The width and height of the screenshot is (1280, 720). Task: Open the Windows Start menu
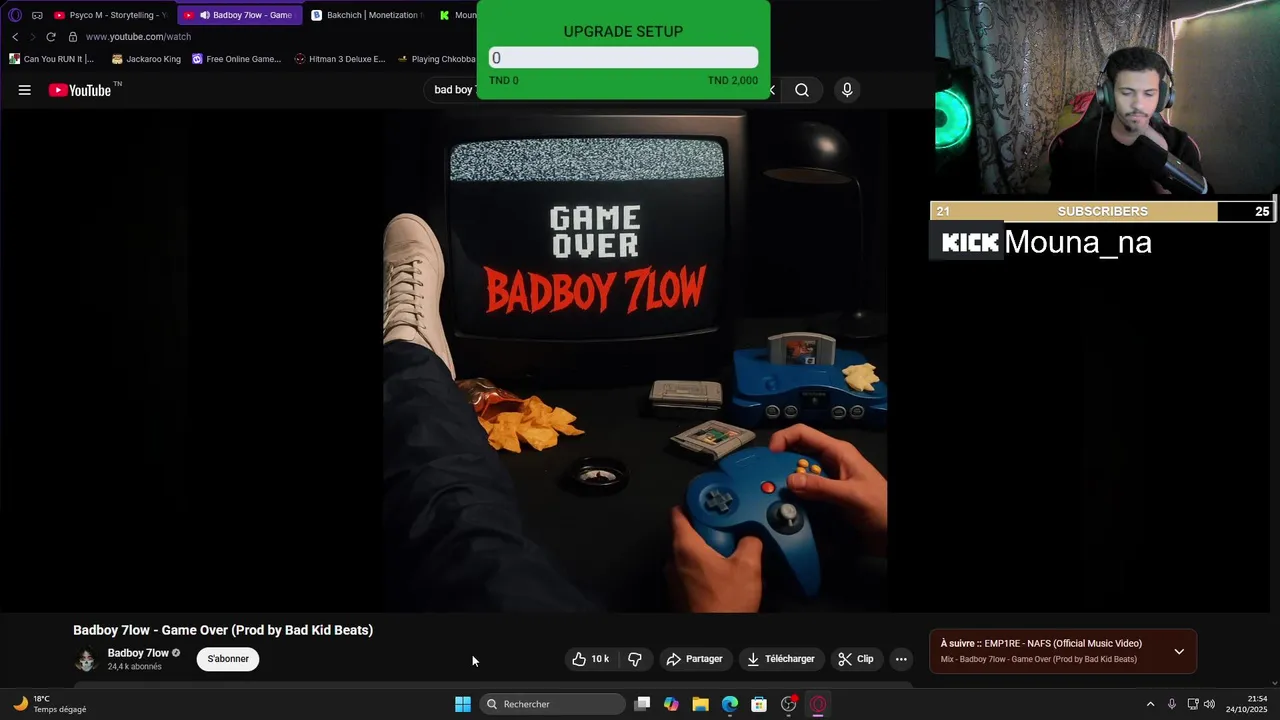coord(463,704)
